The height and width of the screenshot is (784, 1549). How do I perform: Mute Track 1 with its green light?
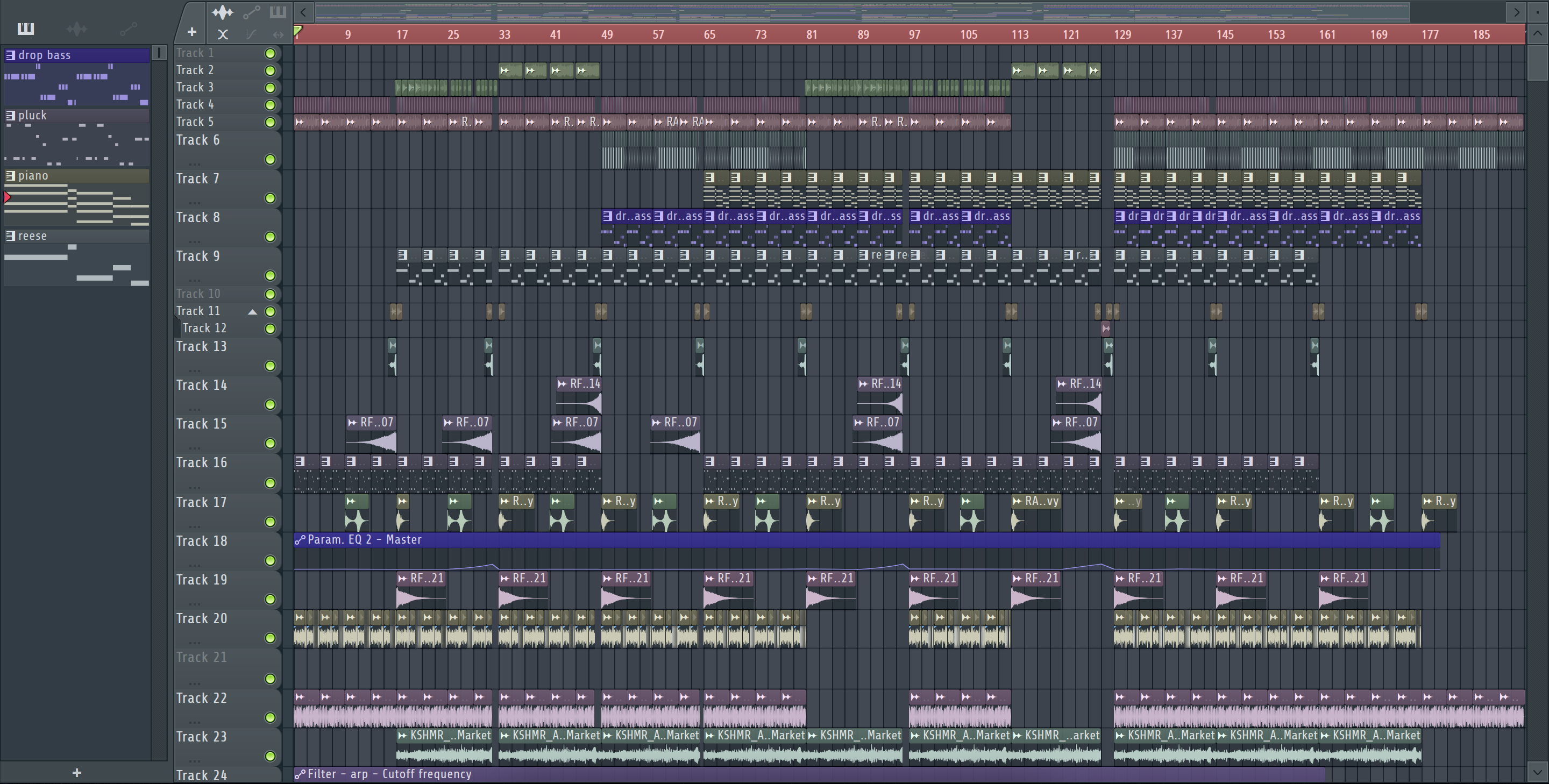[x=271, y=54]
